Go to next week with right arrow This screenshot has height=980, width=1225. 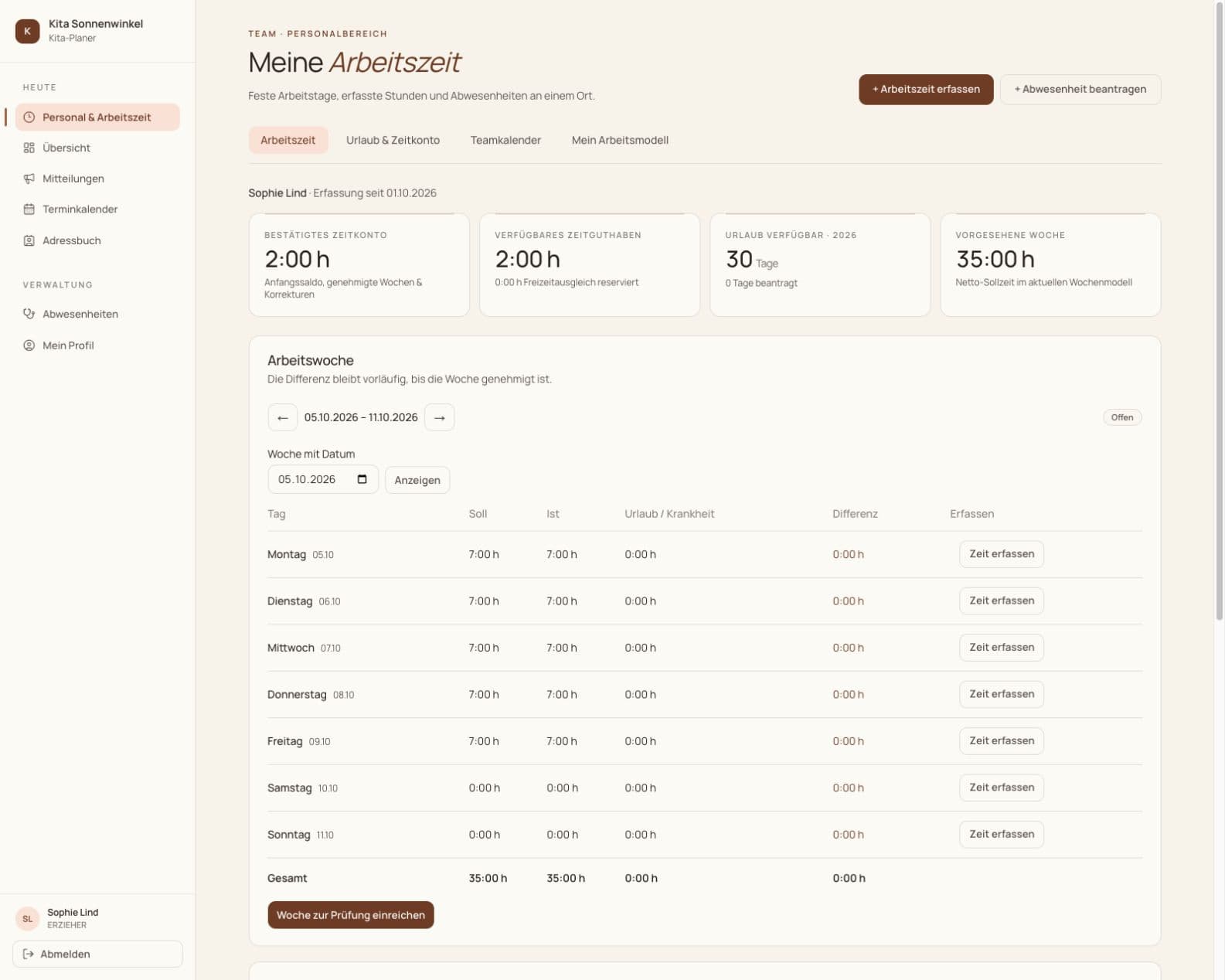click(x=440, y=417)
